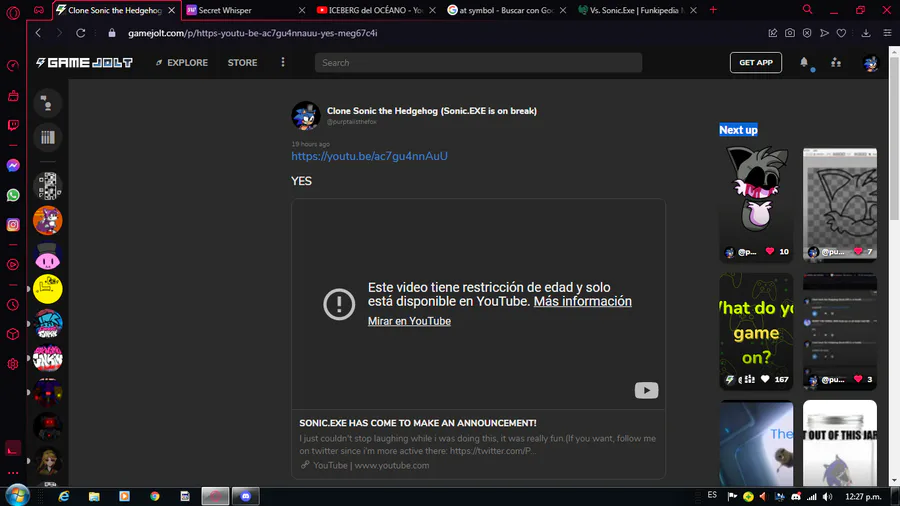Open Opera main menu logo
This screenshot has width=900, height=506.
pyautogui.click(x=13, y=12)
